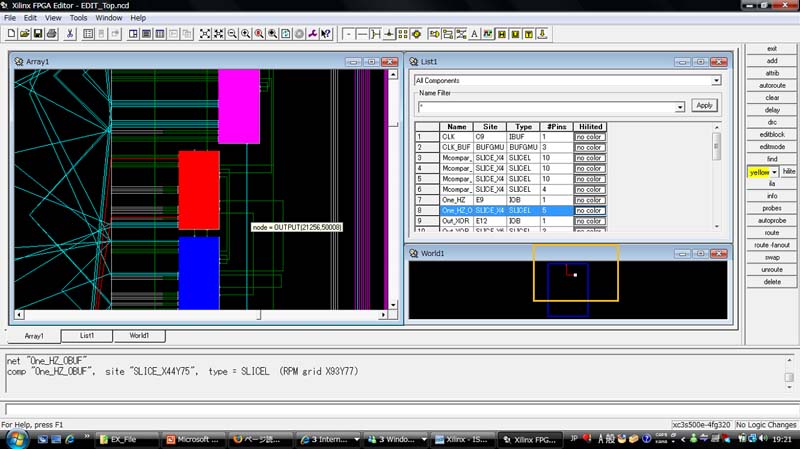This screenshot has width=800, height=449.
Task: Click the route -fanout button
Action: pos(772,245)
